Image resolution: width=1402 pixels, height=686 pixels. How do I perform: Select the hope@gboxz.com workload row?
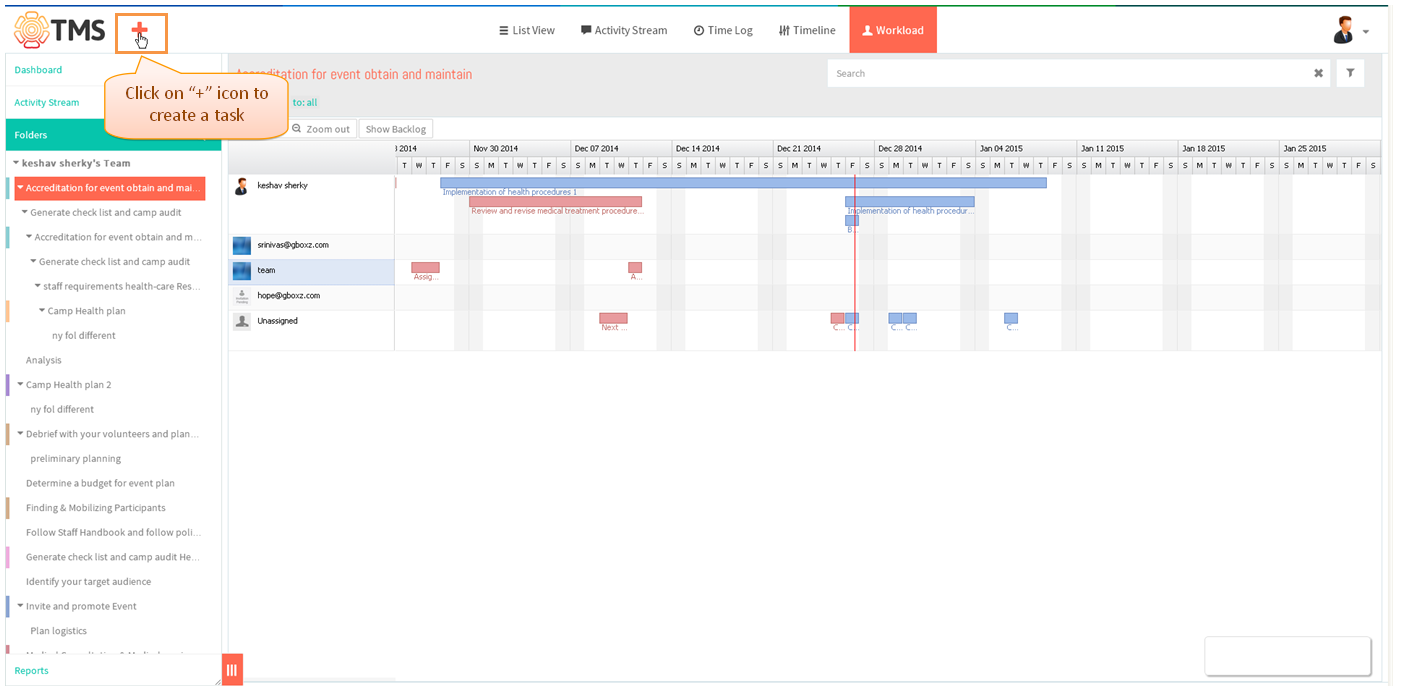coord(312,296)
